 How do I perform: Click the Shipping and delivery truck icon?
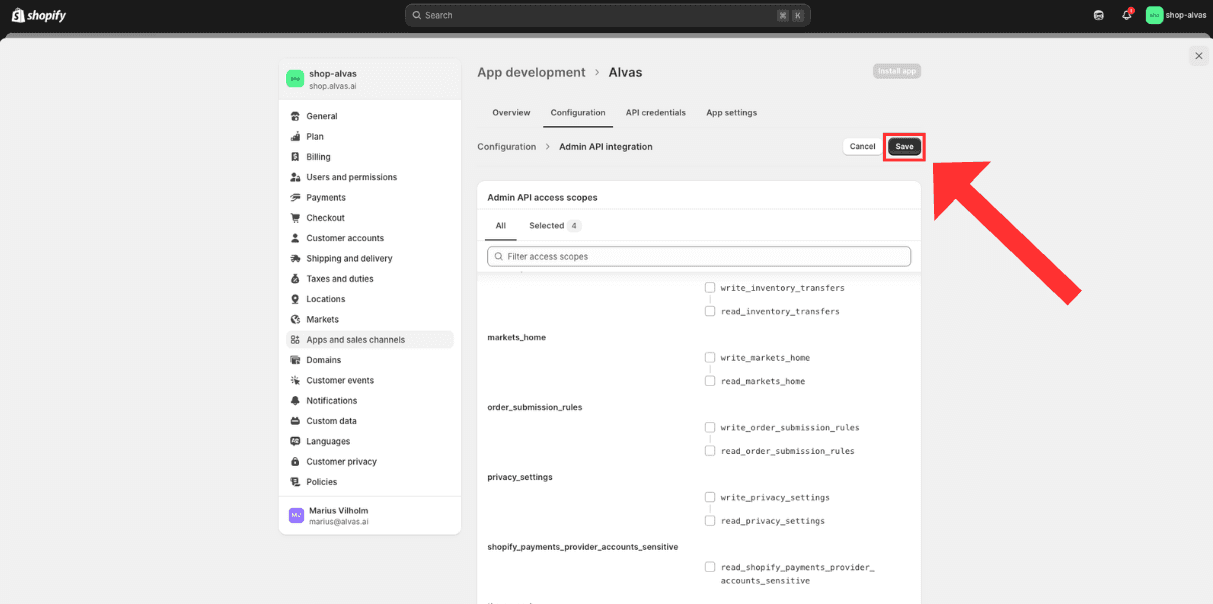(295, 258)
